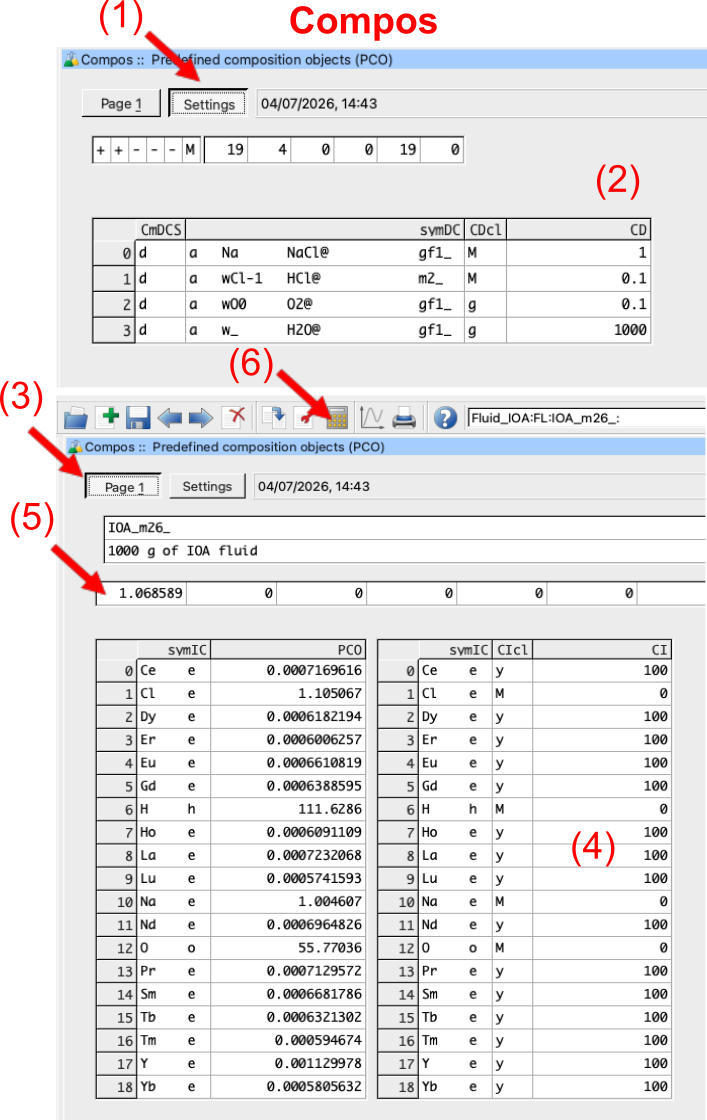Select the CD value 1000 in the H2O@ row

coord(578,330)
